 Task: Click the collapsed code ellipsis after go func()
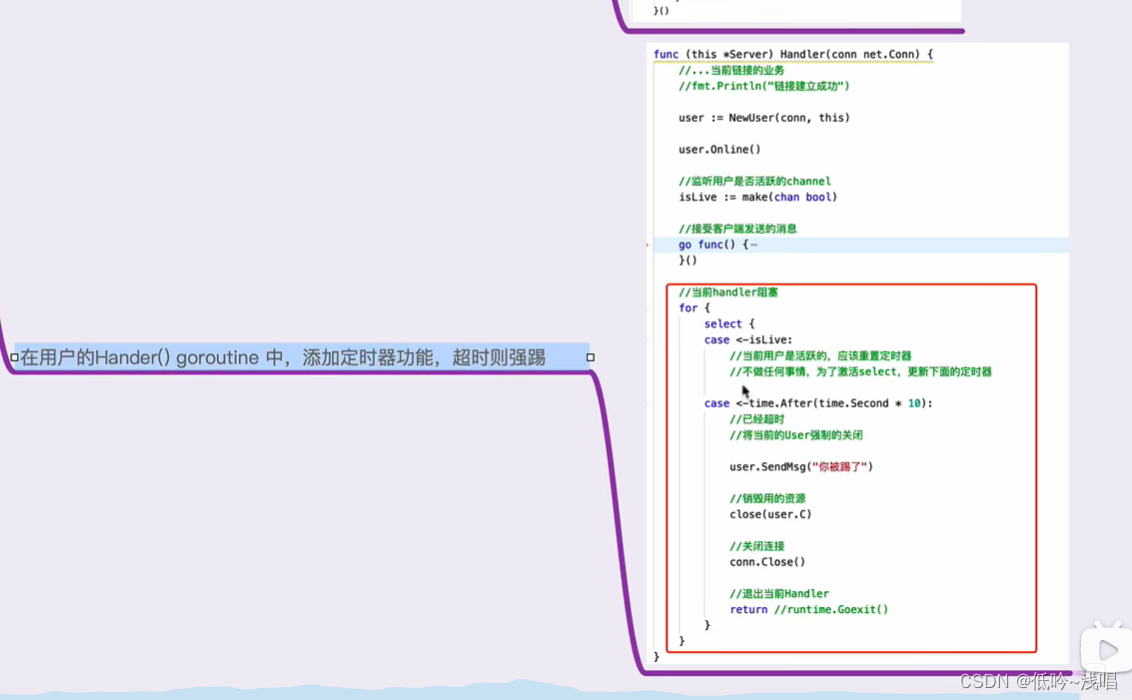pyautogui.click(x=754, y=245)
